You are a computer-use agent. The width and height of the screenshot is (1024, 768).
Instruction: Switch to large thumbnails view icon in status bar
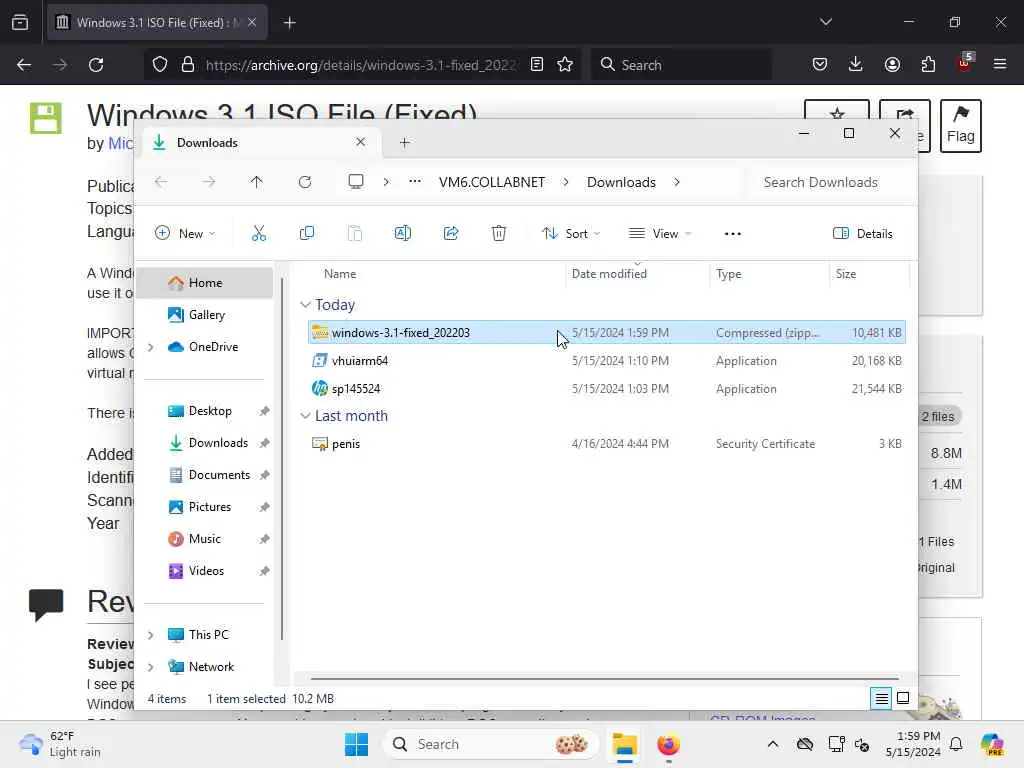click(x=903, y=699)
